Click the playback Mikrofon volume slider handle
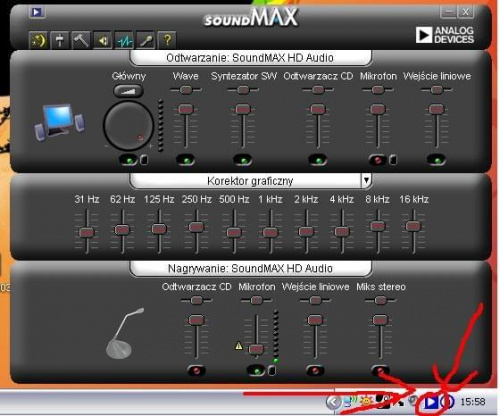The width and height of the screenshot is (500, 416). tap(378, 109)
